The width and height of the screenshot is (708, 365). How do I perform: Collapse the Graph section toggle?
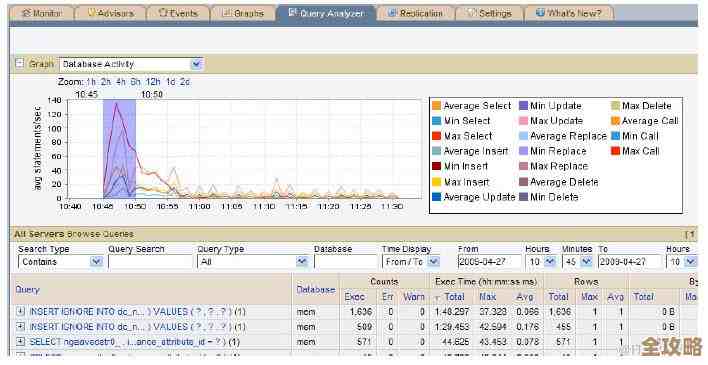click(19, 63)
